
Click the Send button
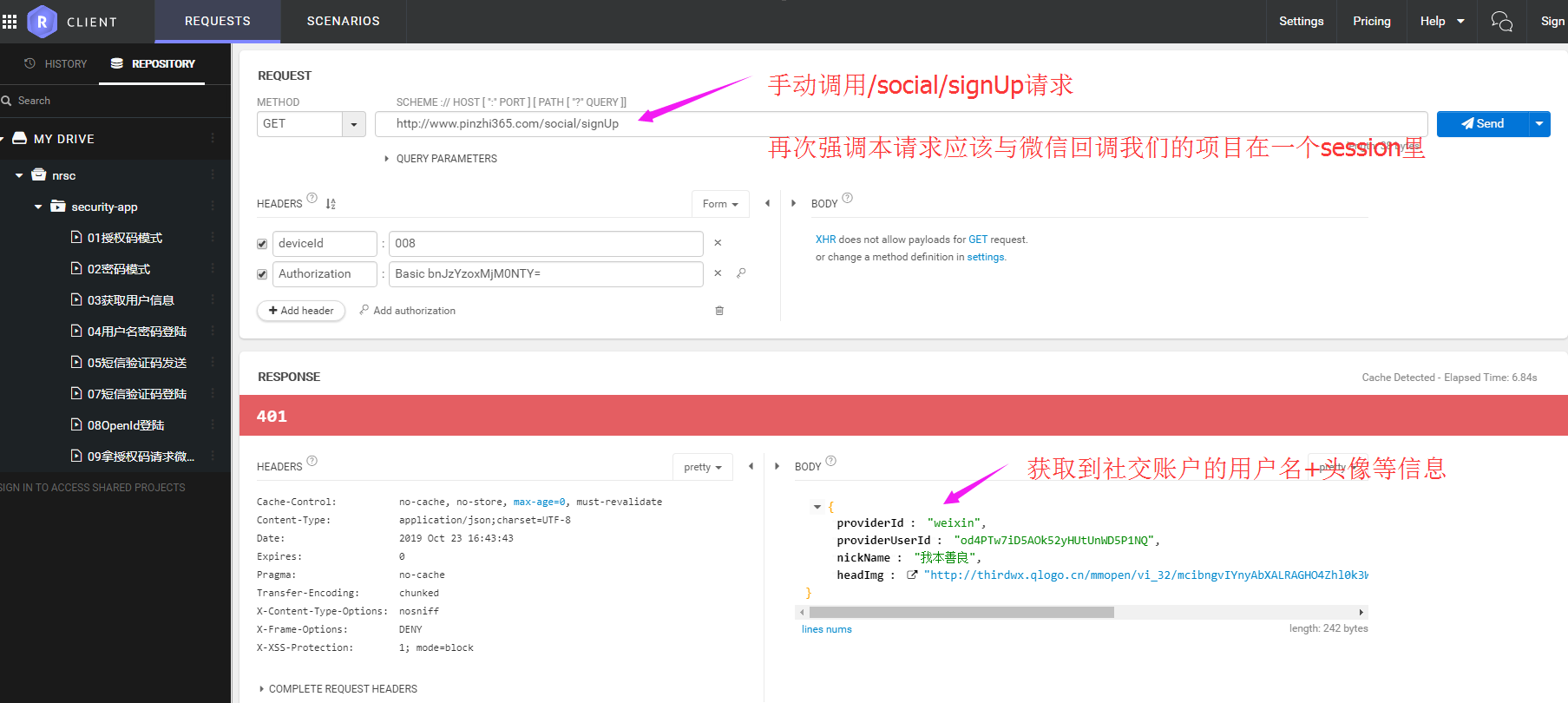[1483, 124]
